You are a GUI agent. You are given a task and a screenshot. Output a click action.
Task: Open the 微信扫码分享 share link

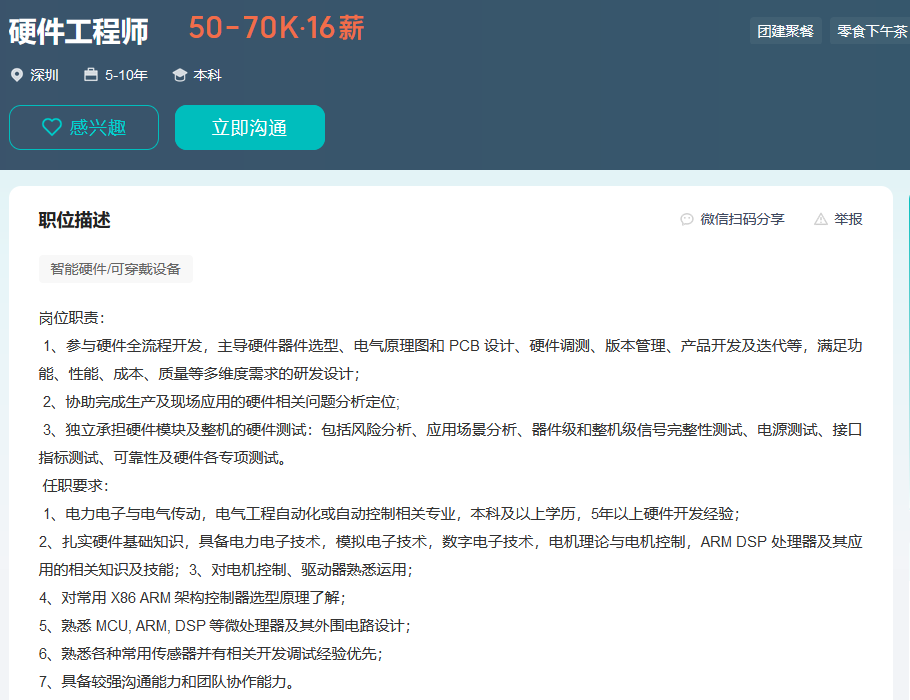coord(742,219)
